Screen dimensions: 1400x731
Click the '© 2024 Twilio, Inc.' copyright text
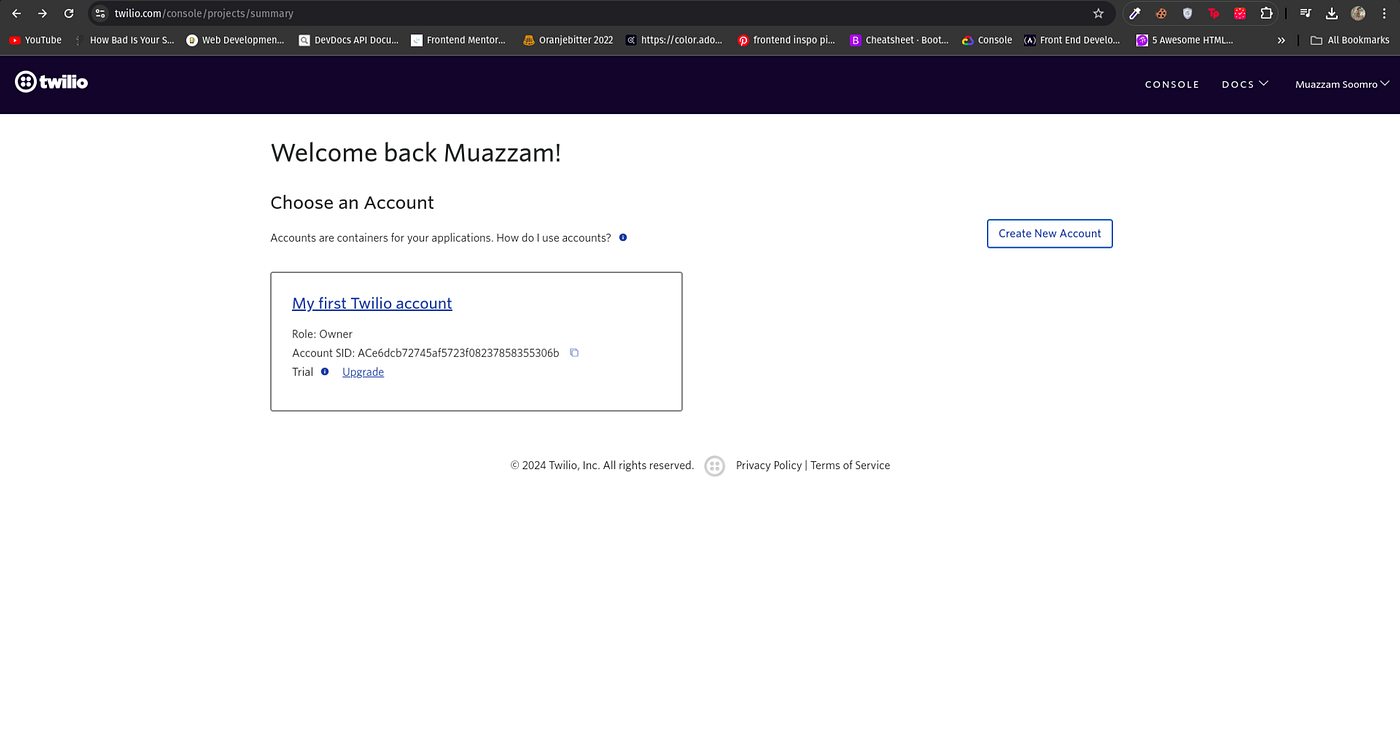pyautogui.click(x=602, y=465)
